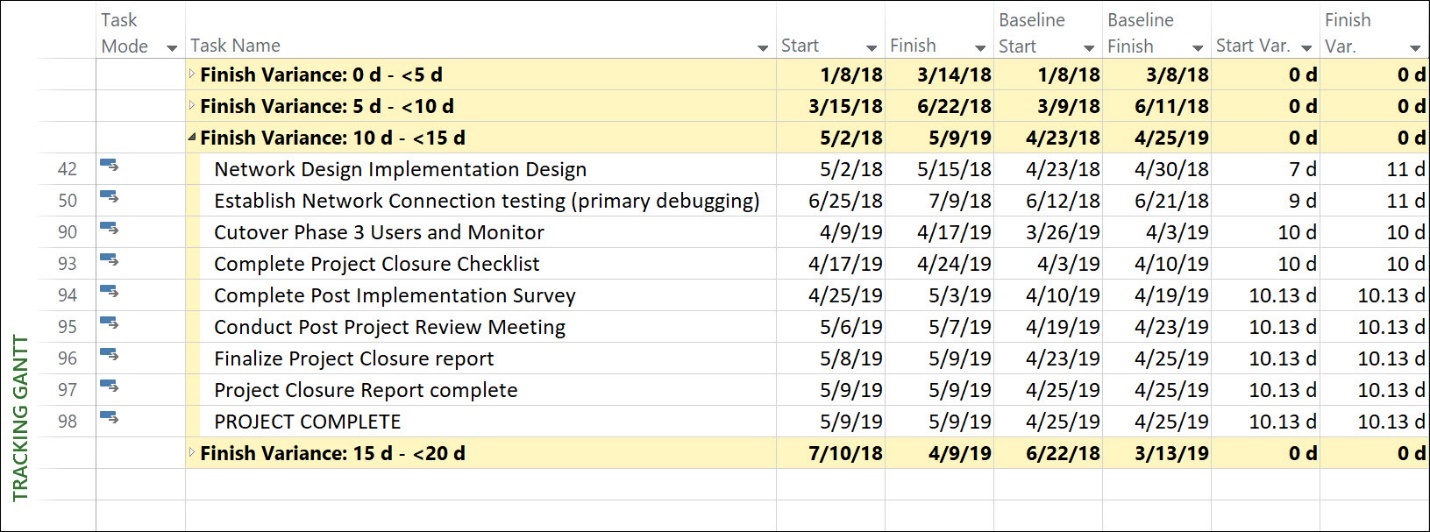Screen dimensions: 1430x532
Task: Expand Finish Variance: 15 d - <20 d group
Action: pyautogui.click(x=193, y=453)
